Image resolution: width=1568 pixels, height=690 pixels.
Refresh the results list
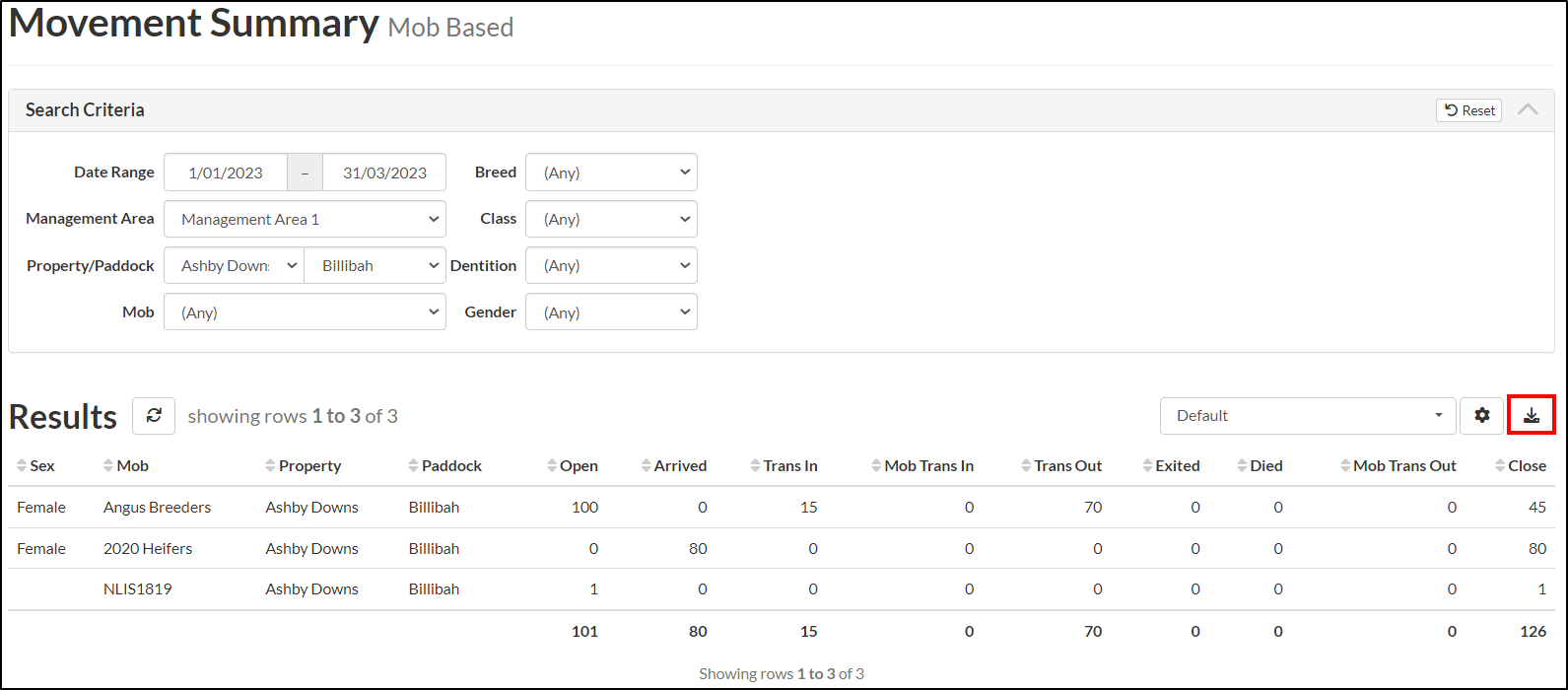(x=154, y=416)
